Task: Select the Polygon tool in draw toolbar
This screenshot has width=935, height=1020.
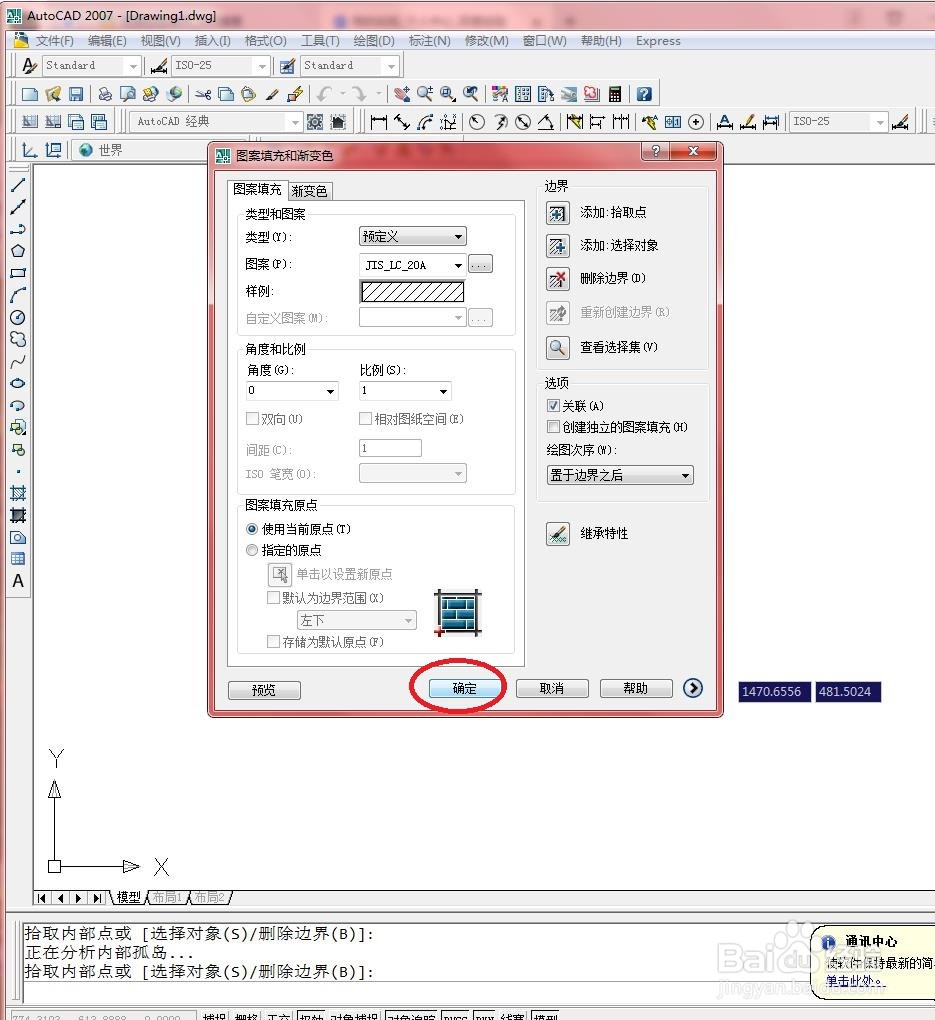Action: click(18, 251)
